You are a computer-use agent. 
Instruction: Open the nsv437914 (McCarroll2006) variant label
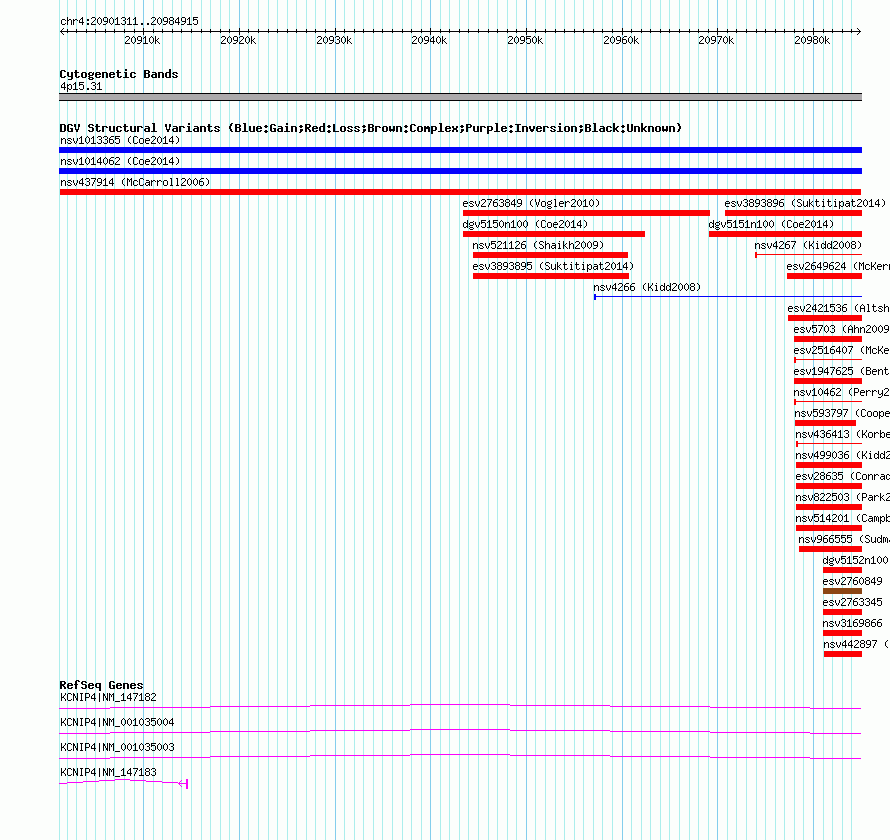point(135,182)
